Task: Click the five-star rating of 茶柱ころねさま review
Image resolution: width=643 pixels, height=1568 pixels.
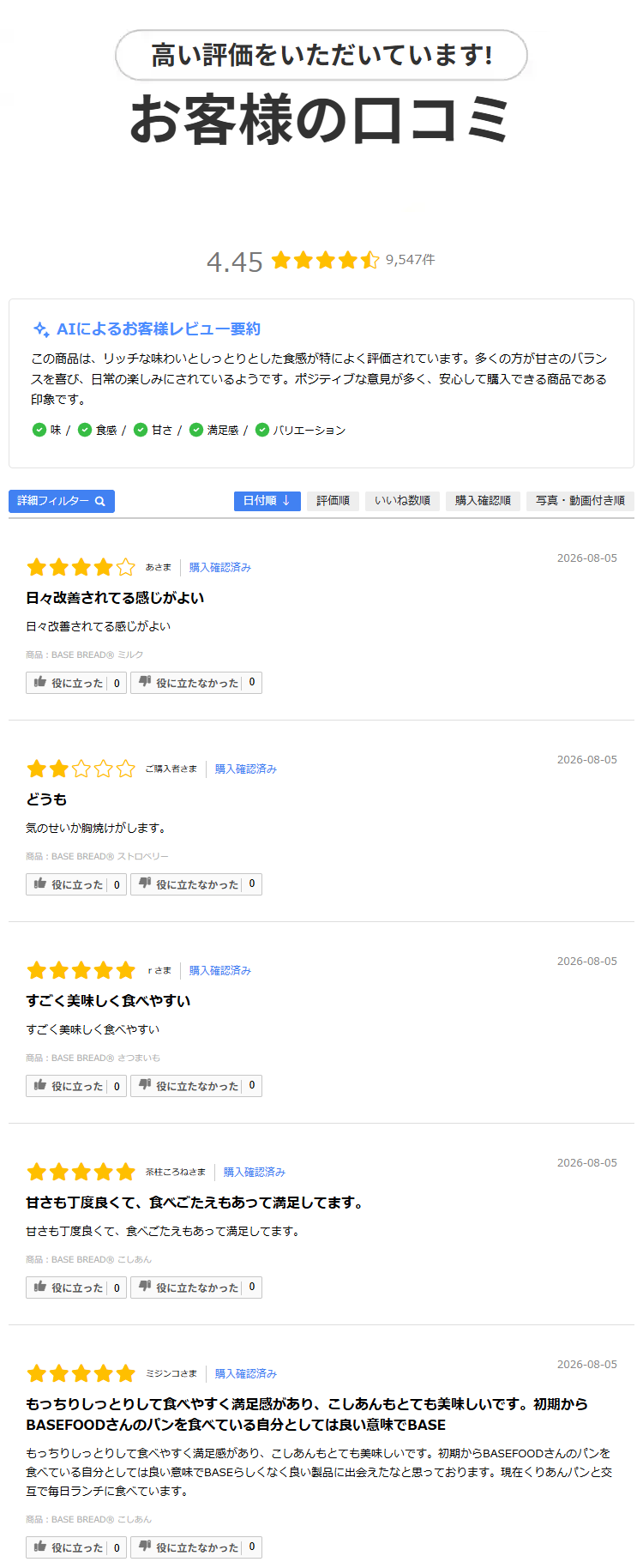Action: [x=81, y=1172]
